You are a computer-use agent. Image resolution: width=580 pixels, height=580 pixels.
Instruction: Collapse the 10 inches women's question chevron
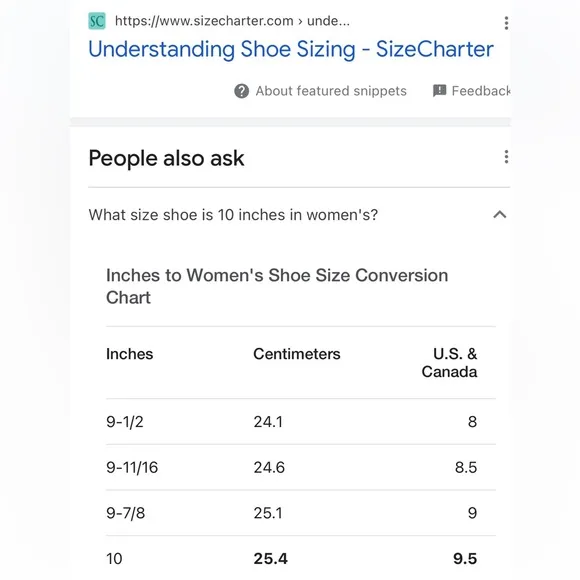coord(500,215)
